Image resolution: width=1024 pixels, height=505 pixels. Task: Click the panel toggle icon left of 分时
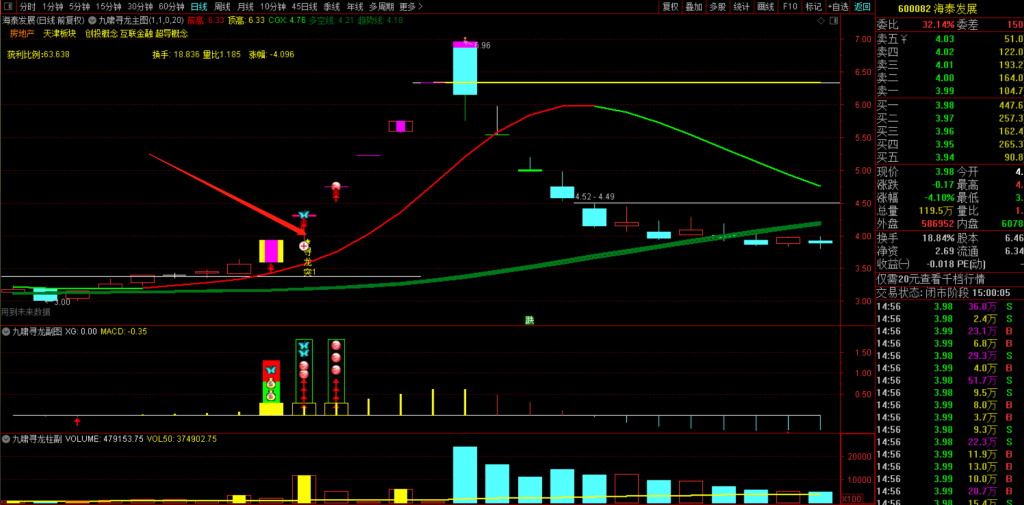click(9, 6)
